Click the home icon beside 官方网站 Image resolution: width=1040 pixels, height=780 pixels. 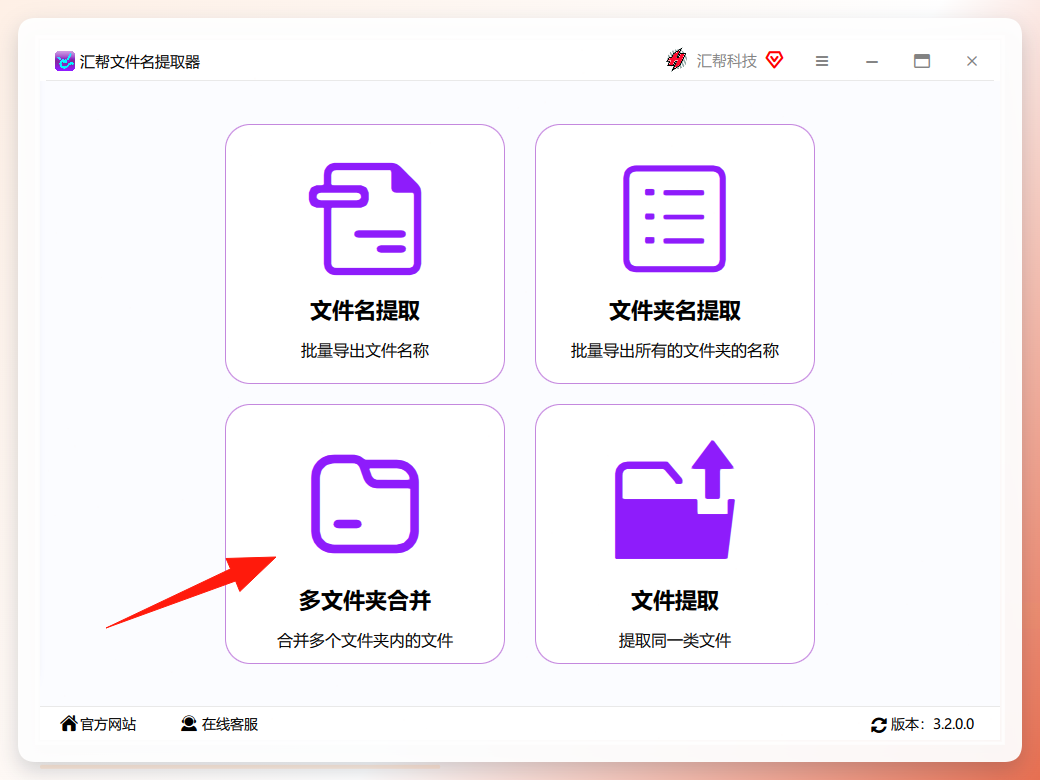pyautogui.click(x=68, y=724)
